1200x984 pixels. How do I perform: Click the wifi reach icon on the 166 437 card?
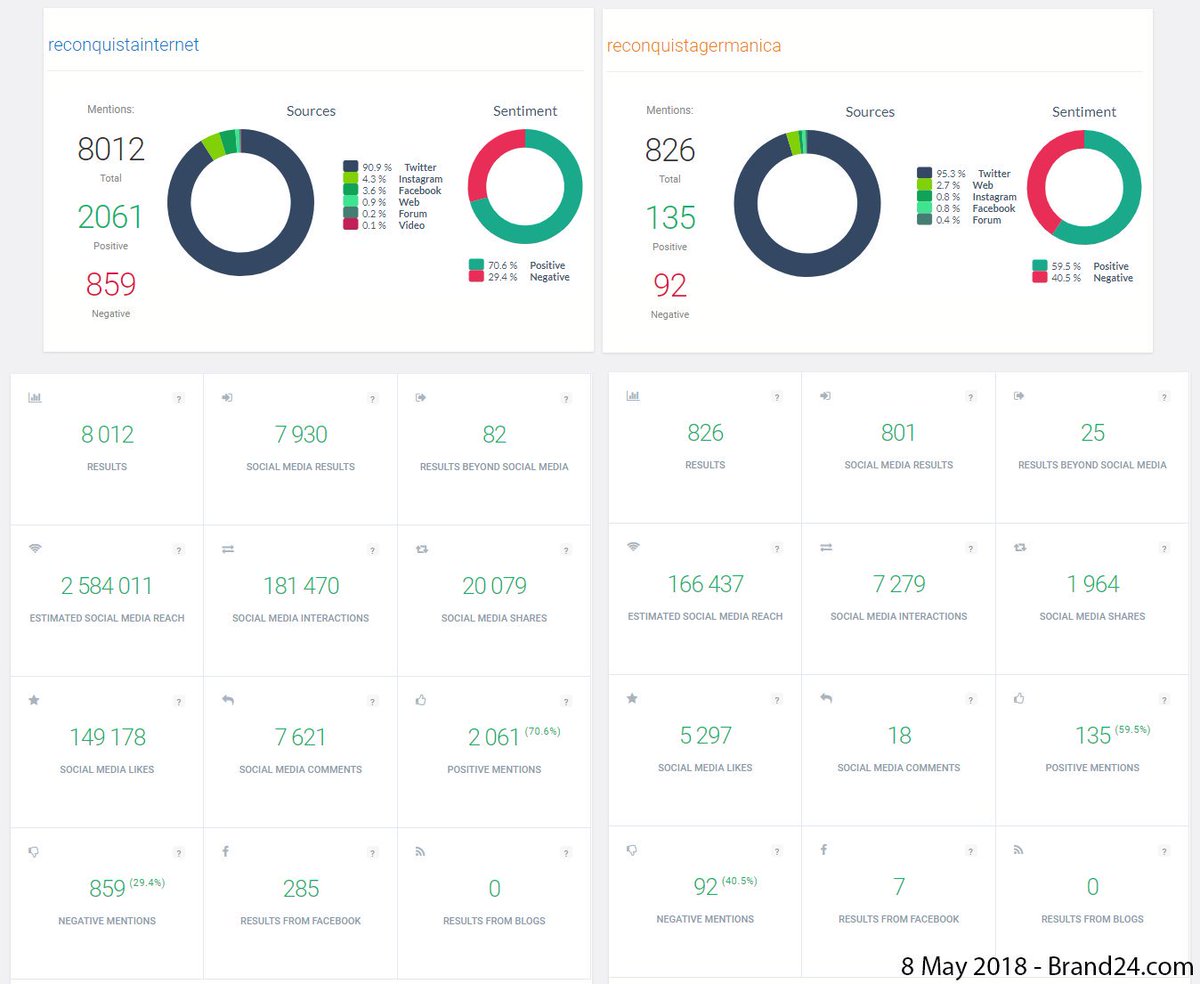633,547
